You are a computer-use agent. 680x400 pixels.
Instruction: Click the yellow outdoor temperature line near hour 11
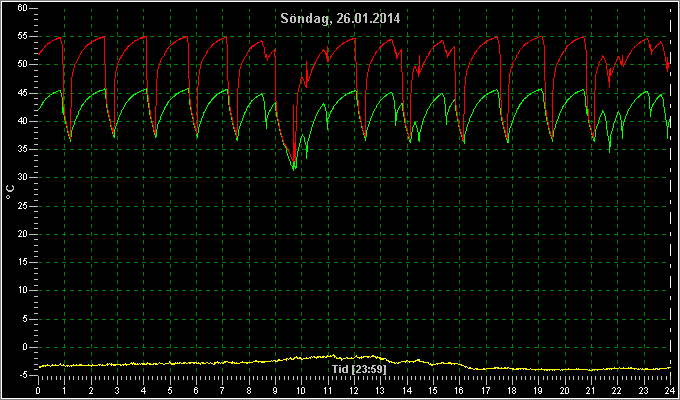click(328, 357)
